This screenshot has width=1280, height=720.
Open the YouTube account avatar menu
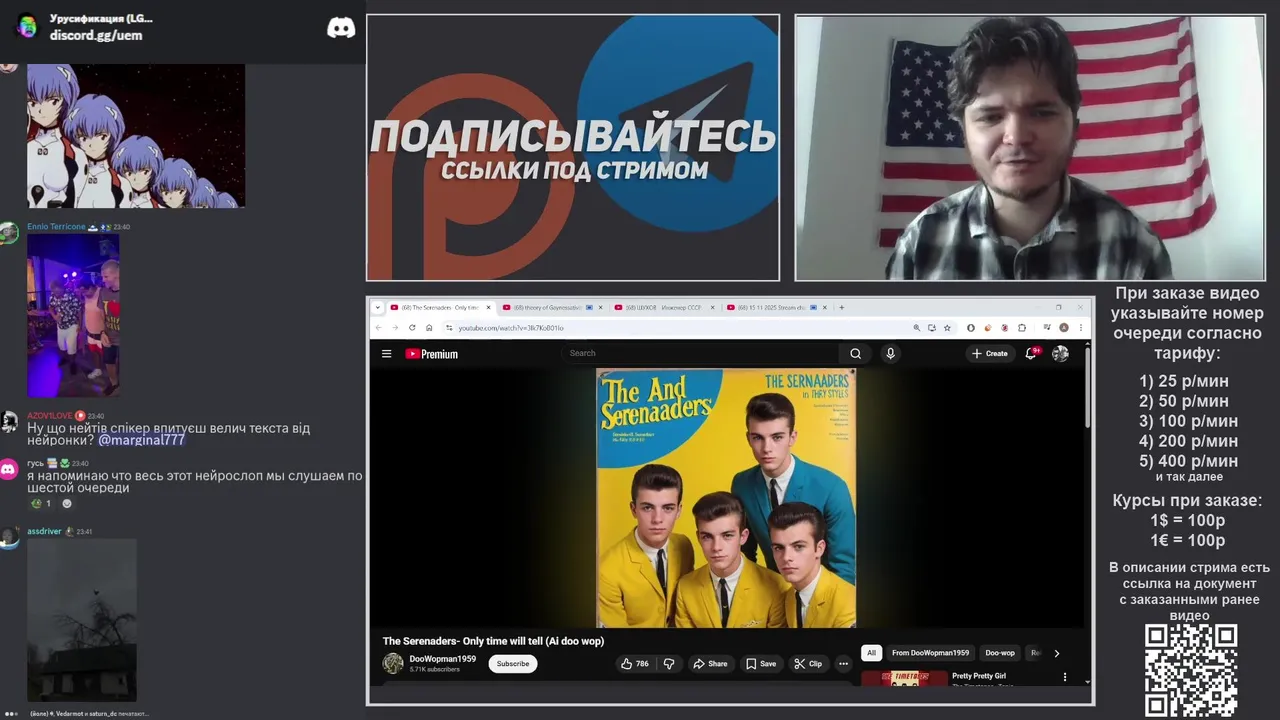(x=1060, y=353)
